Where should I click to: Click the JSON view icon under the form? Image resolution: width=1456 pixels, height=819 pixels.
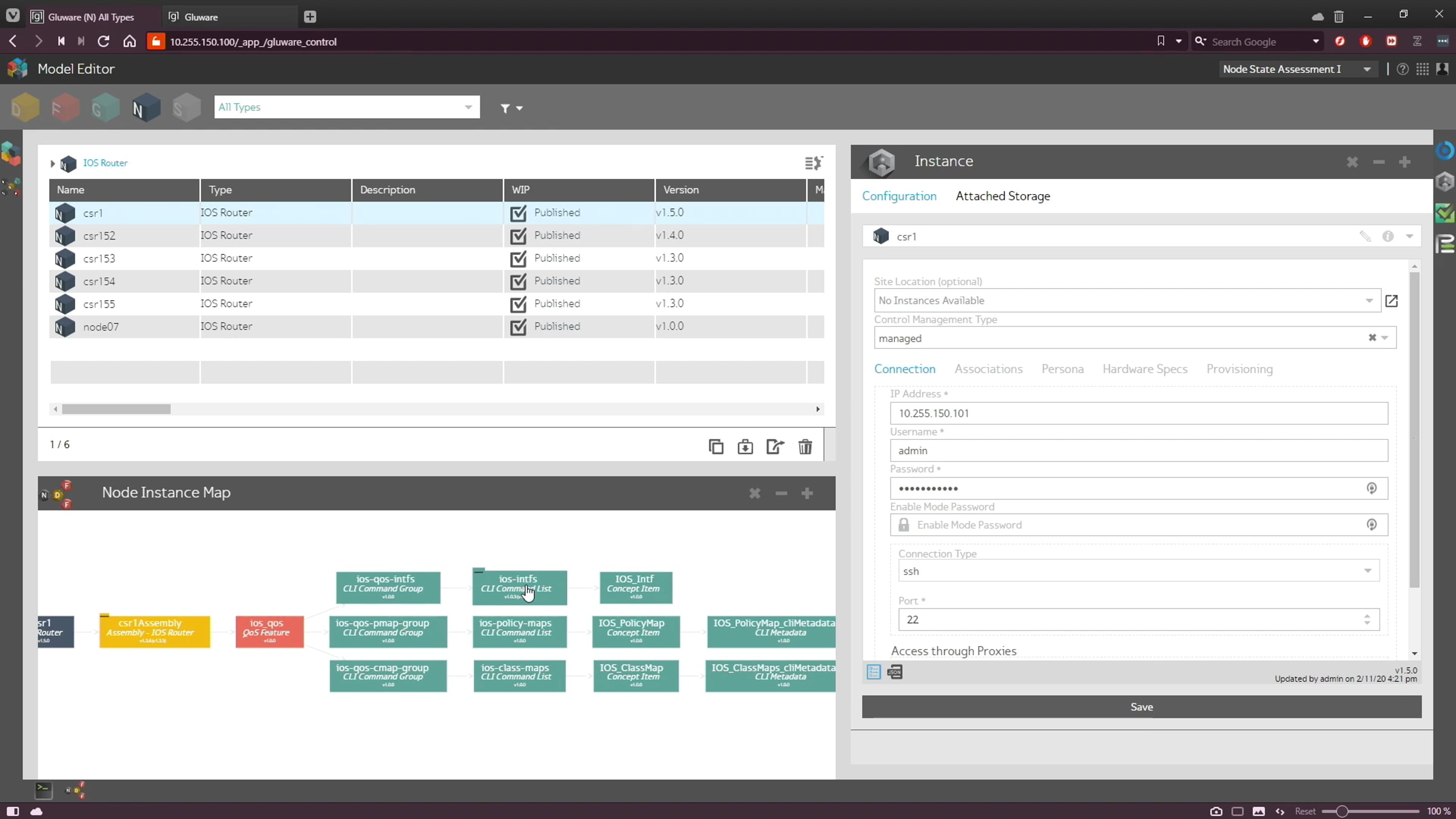(895, 672)
